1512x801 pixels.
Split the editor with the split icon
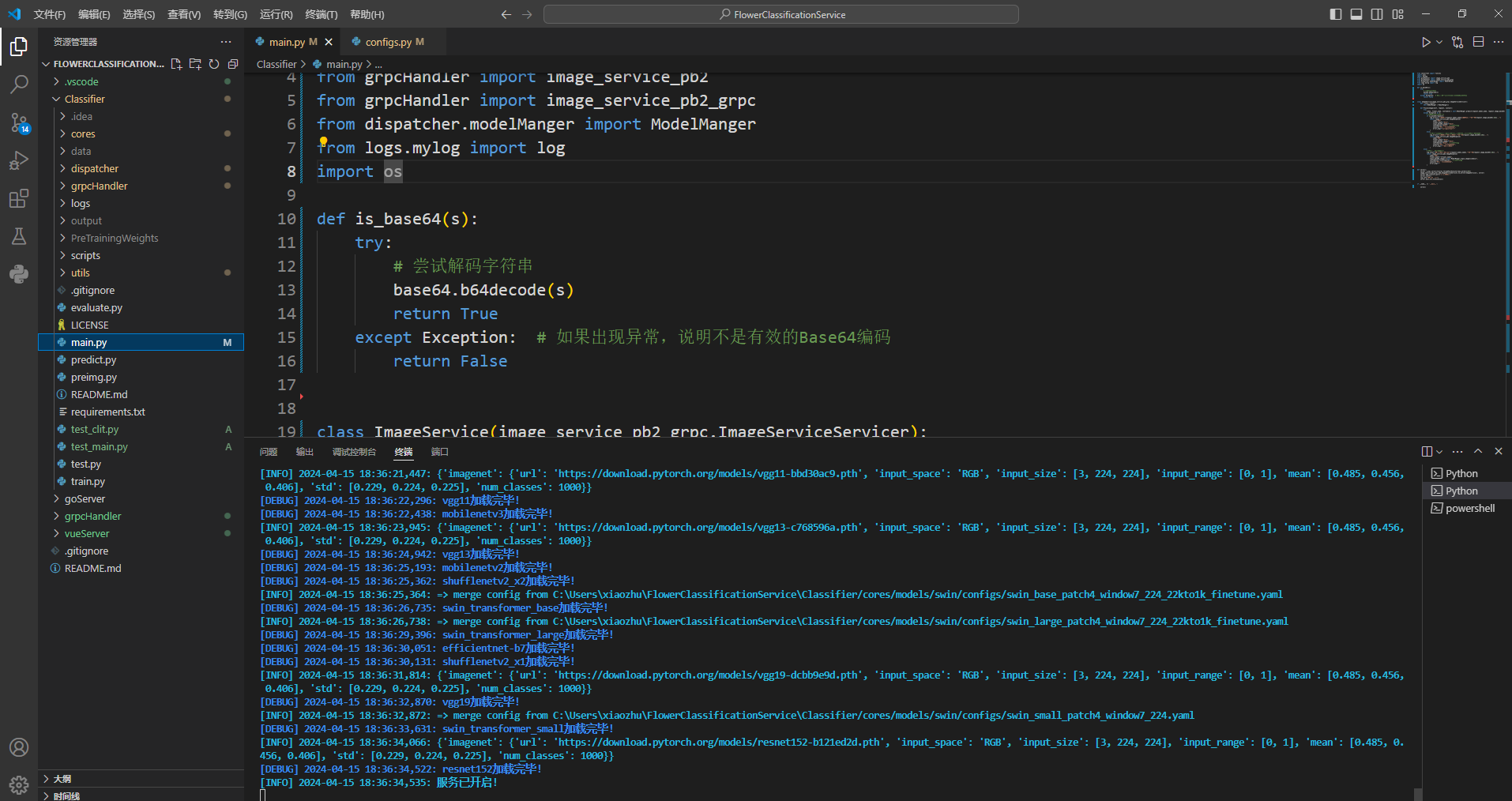click(1479, 42)
